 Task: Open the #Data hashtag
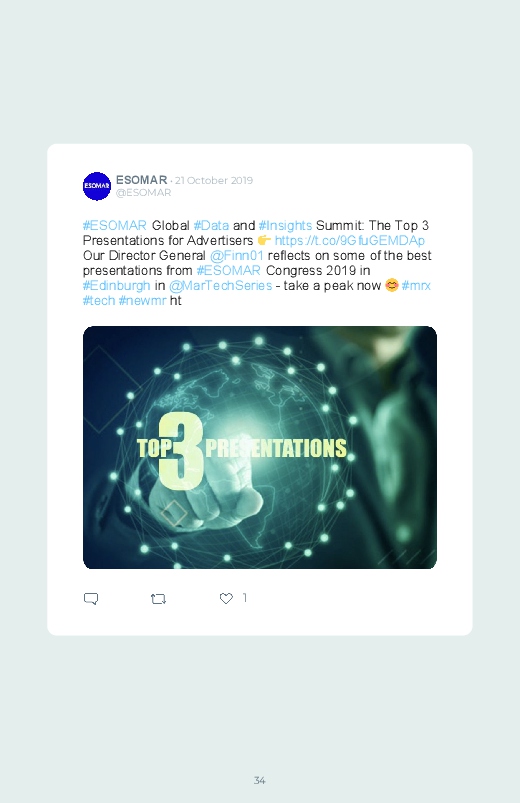211,225
